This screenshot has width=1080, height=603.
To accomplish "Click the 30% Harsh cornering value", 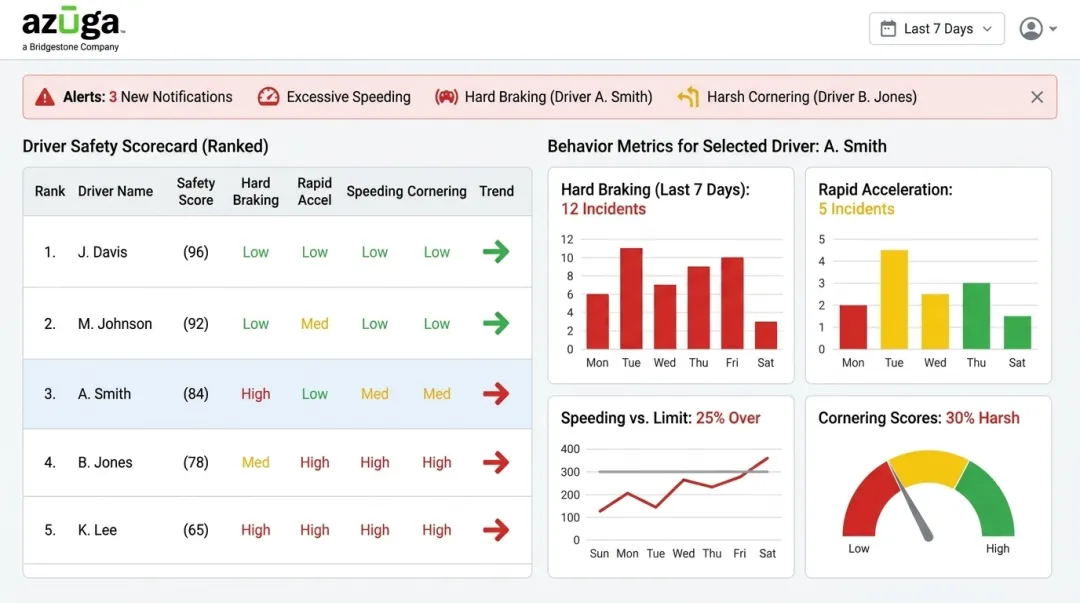I will click(x=982, y=418).
